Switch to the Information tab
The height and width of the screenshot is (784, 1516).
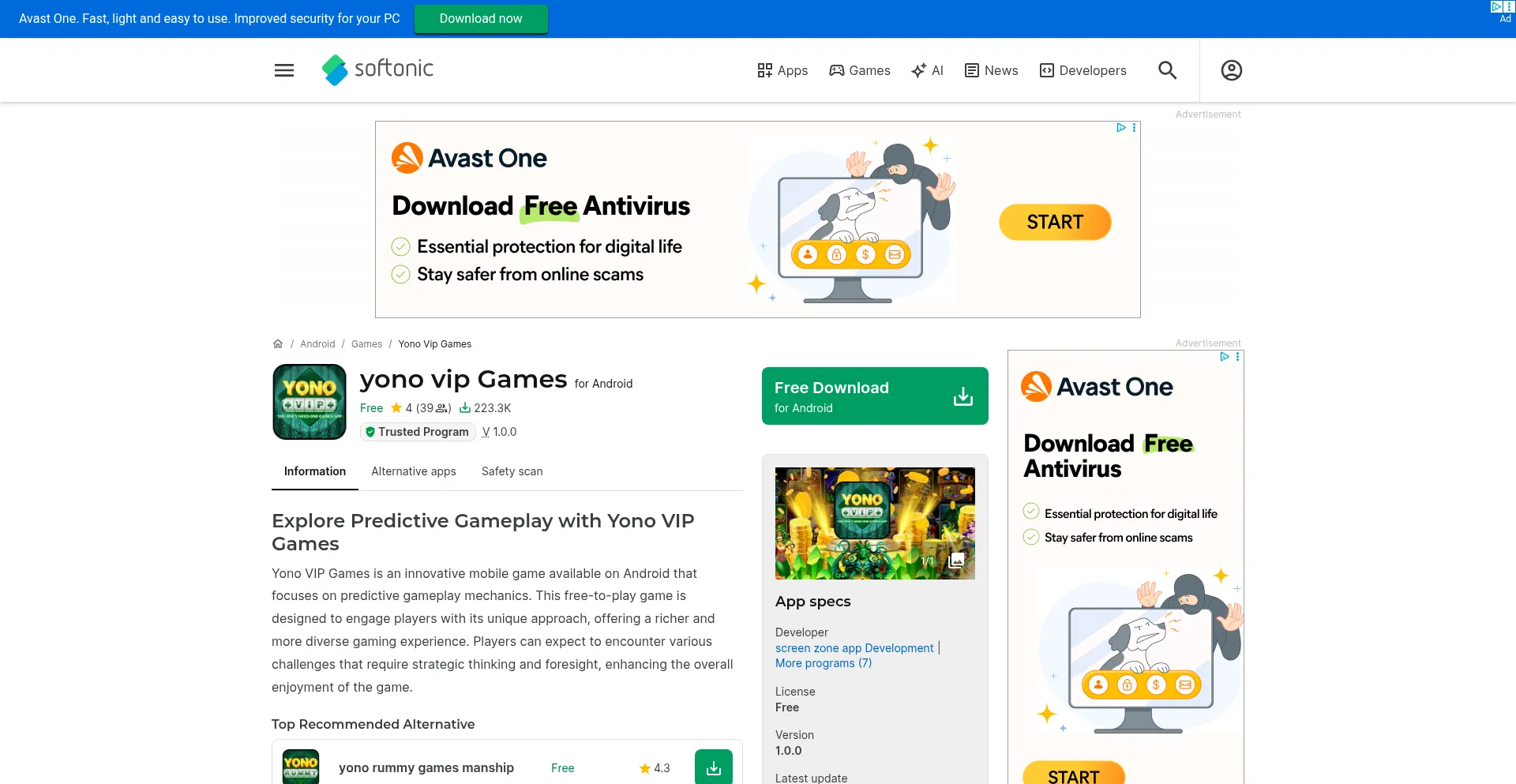[315, 471]
